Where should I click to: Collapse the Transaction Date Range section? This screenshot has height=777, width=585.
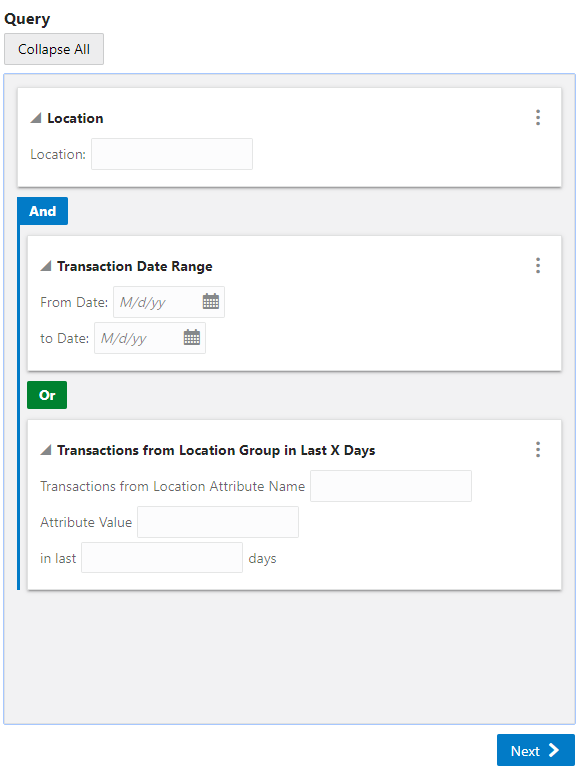coord(46,266)
